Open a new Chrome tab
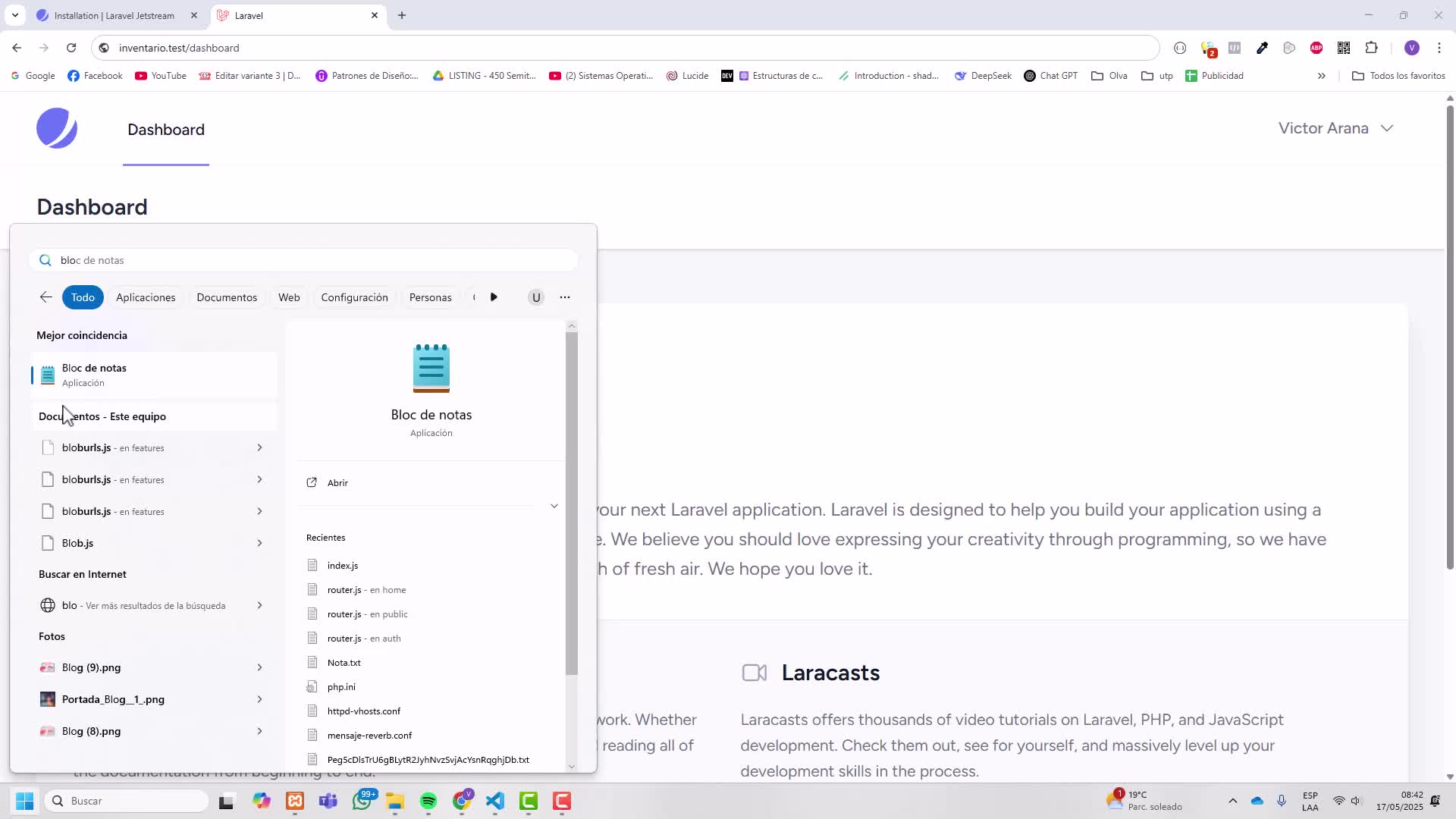Screen dimensions: 1456x819 pyautogui.click(x=402, y=15)
